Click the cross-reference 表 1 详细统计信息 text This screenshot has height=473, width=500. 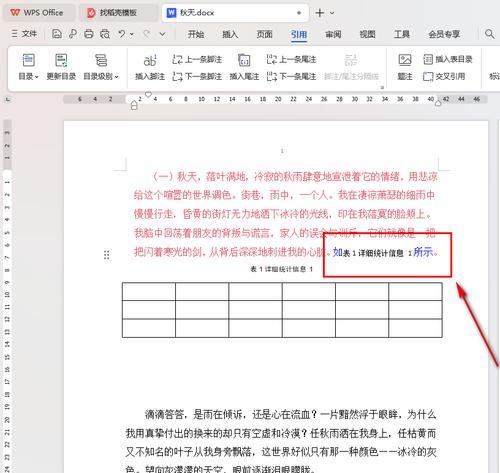377,253
